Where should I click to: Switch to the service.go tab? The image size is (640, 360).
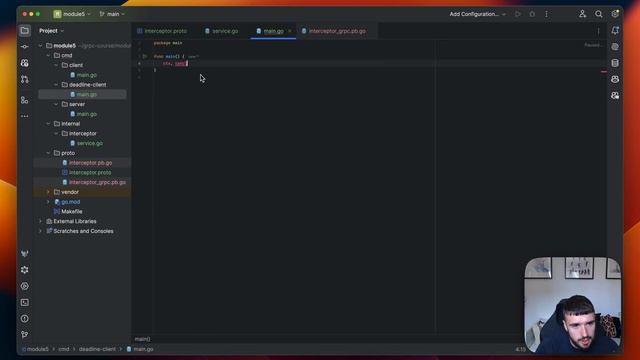coord(222,31)
